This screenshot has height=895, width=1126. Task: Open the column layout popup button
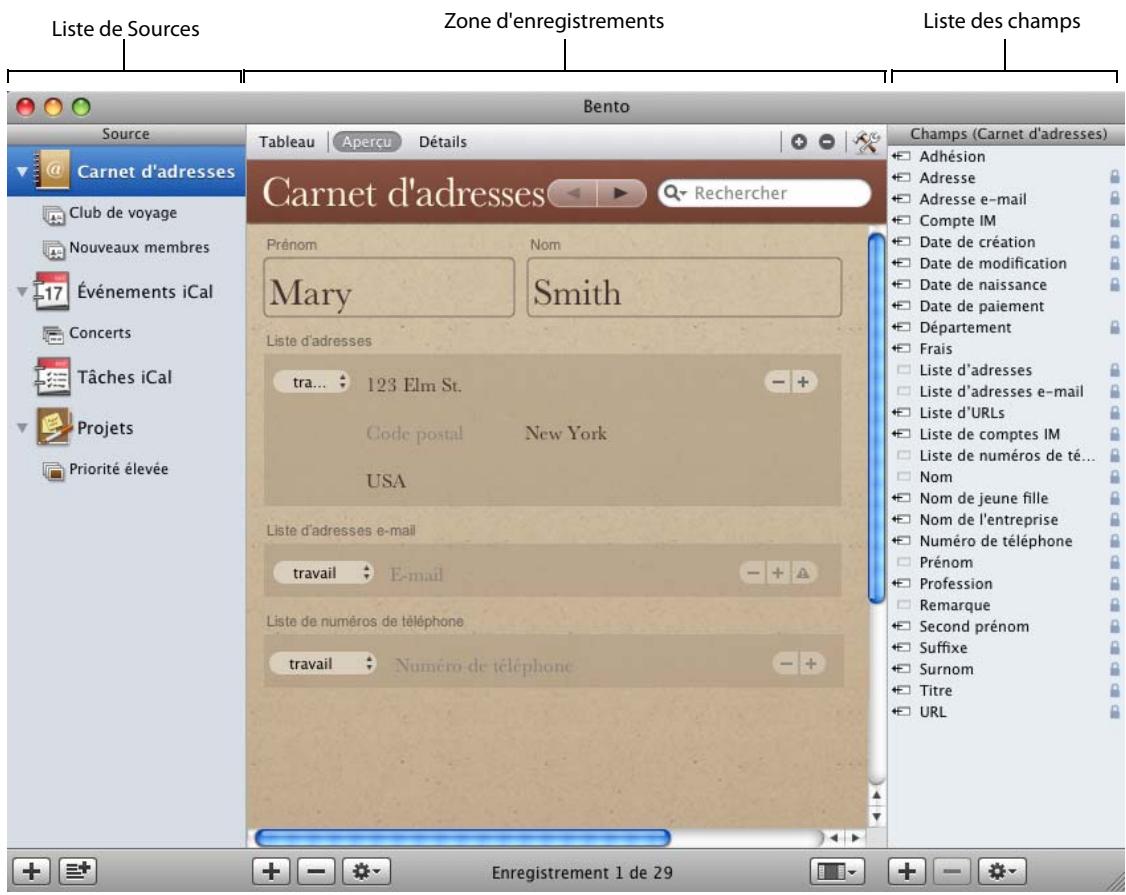837,871
